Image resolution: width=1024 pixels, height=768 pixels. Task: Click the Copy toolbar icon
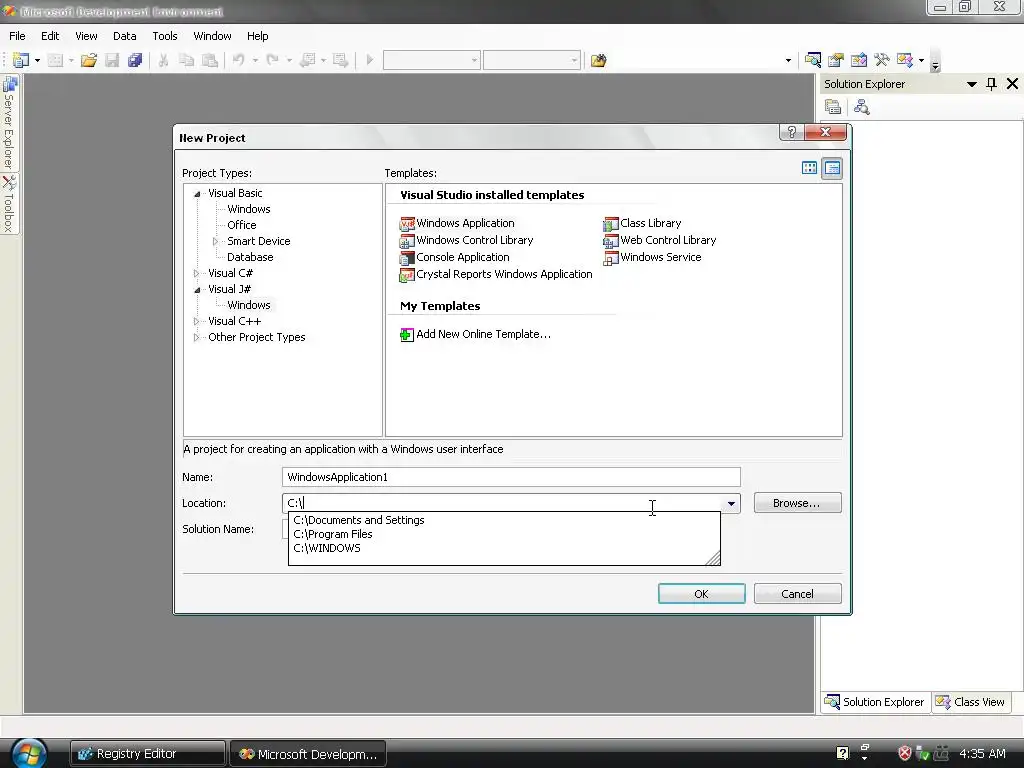pyautogui.click(x=186, y=61)
